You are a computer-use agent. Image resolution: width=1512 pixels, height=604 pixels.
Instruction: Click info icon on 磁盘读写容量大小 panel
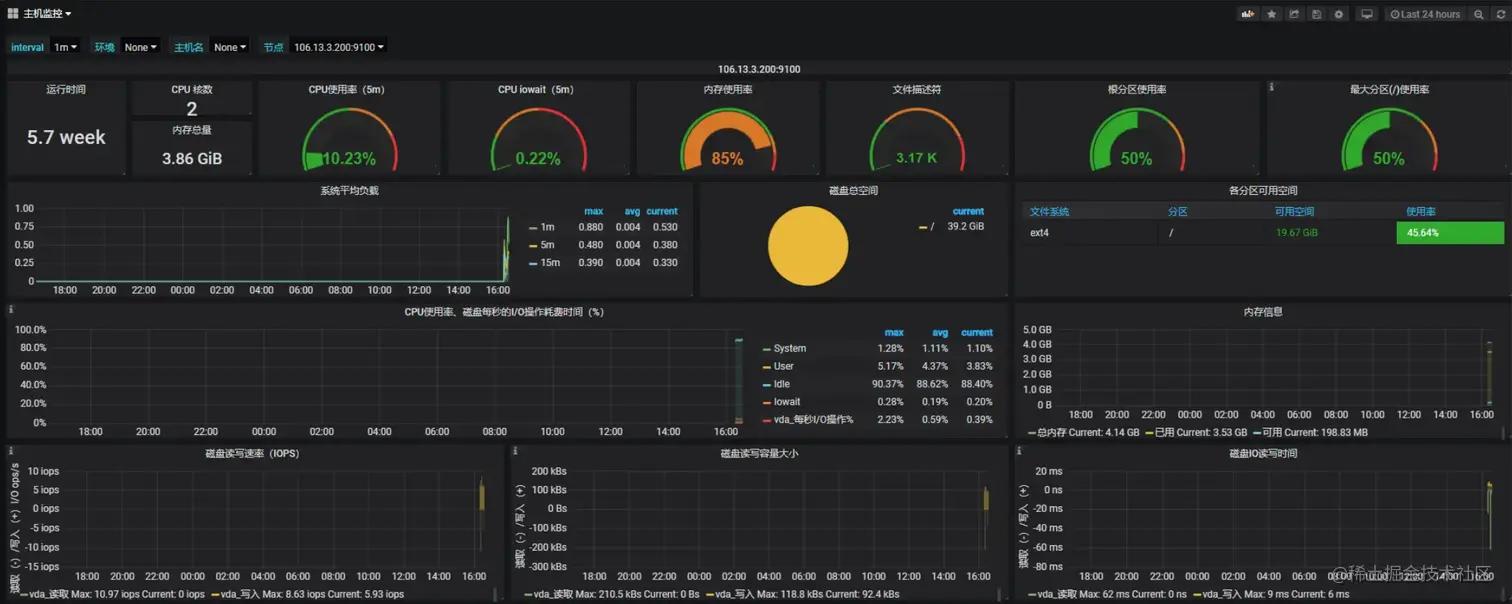click(x=515, y=451)
